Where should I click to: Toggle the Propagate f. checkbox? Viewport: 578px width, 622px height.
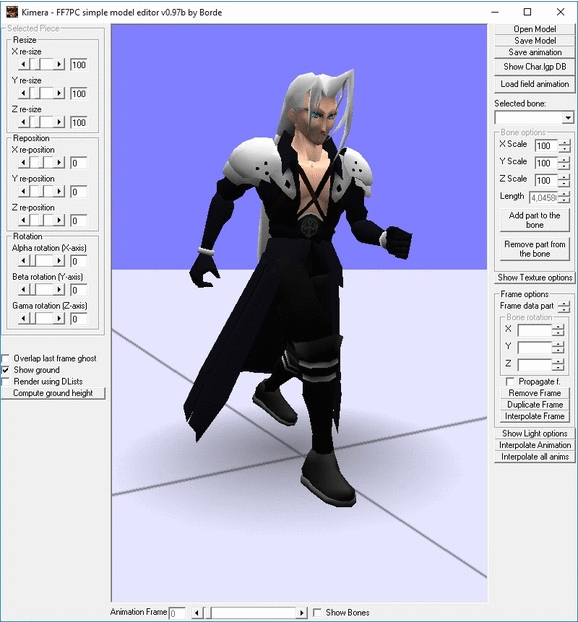tap(510, 382)
